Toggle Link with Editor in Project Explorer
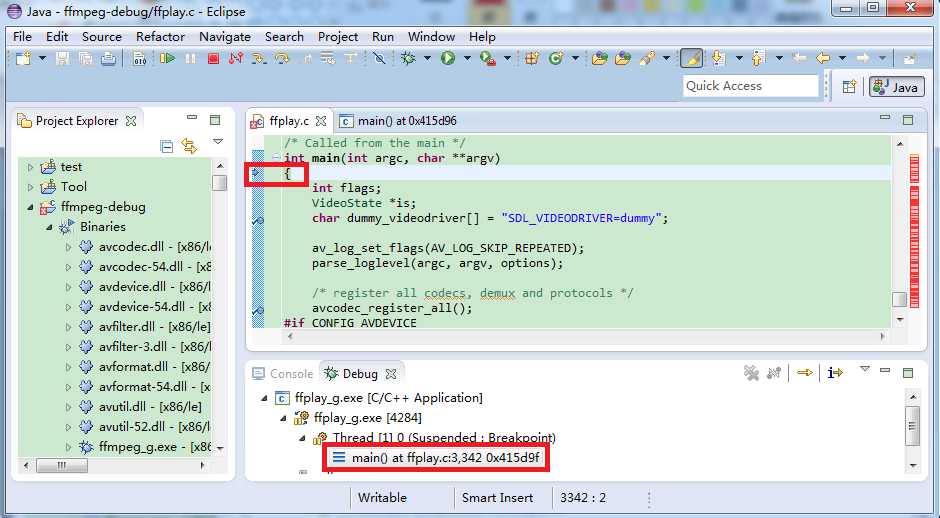Screen dimensions: 940x518 (x=189, y=146)
